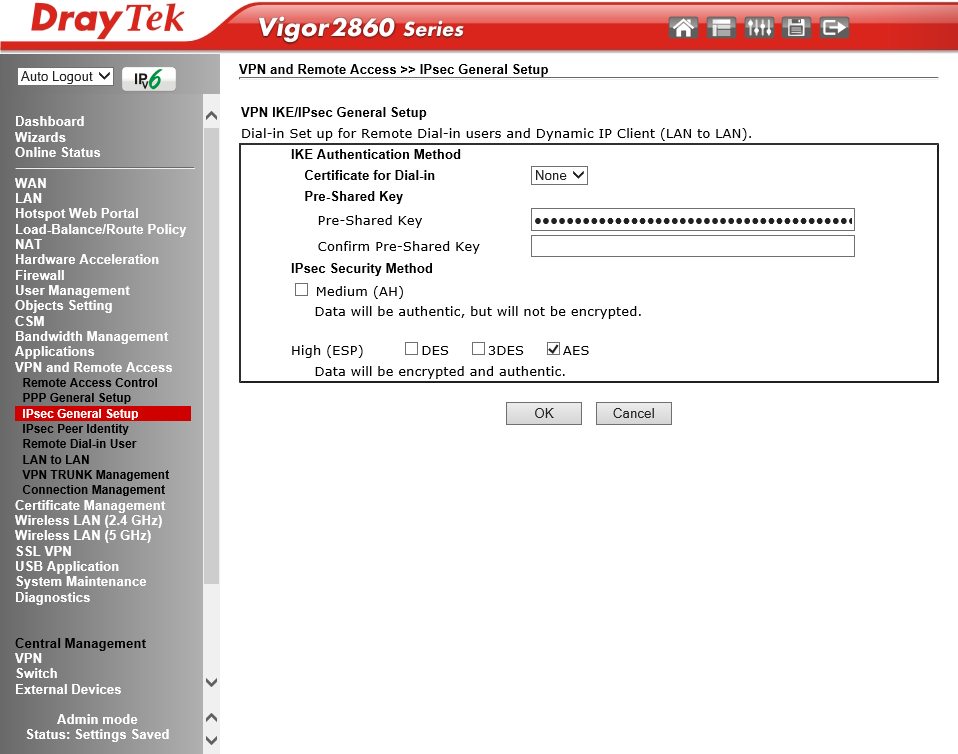This screenshot has height=754, width=958.
Task: Open System Maintenance menu
Action: click(x=81, y=582)
